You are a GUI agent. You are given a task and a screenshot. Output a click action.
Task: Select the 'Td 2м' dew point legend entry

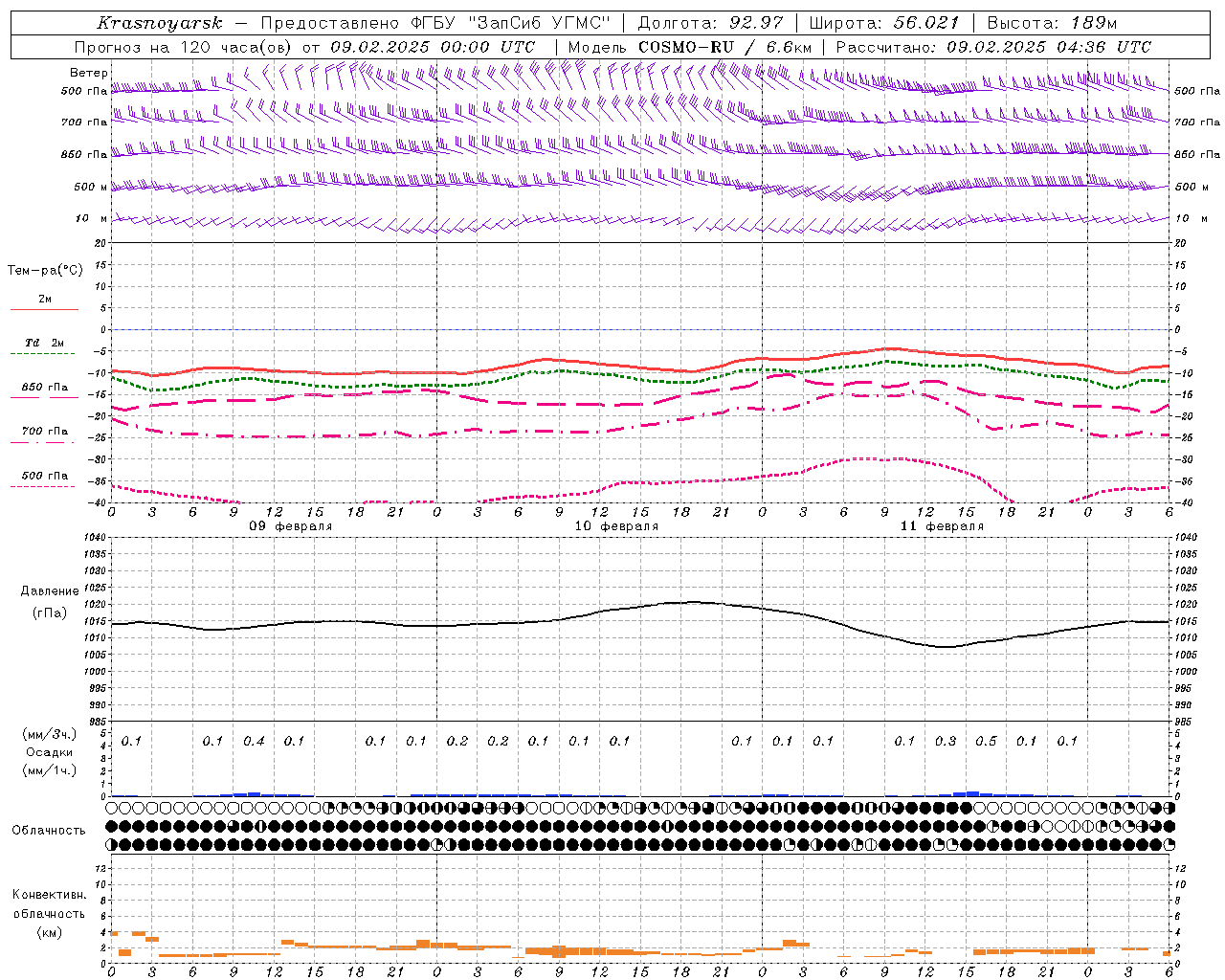45,343
